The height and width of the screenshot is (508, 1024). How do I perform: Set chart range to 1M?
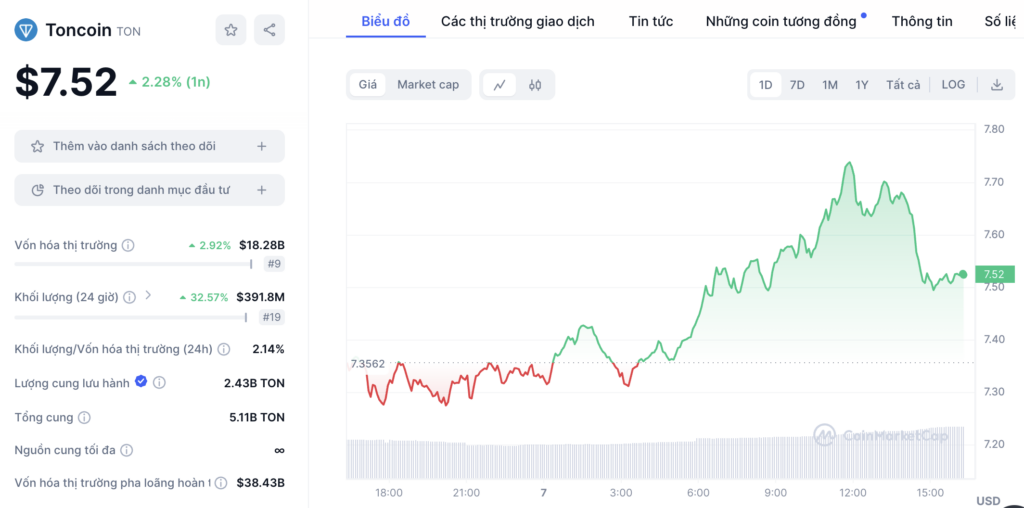[829, 85]
